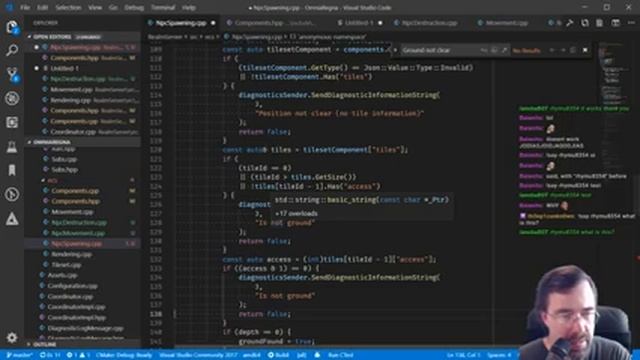Click errors and warnings count in status bar
The image size is (640, 360).
(78, 355)
